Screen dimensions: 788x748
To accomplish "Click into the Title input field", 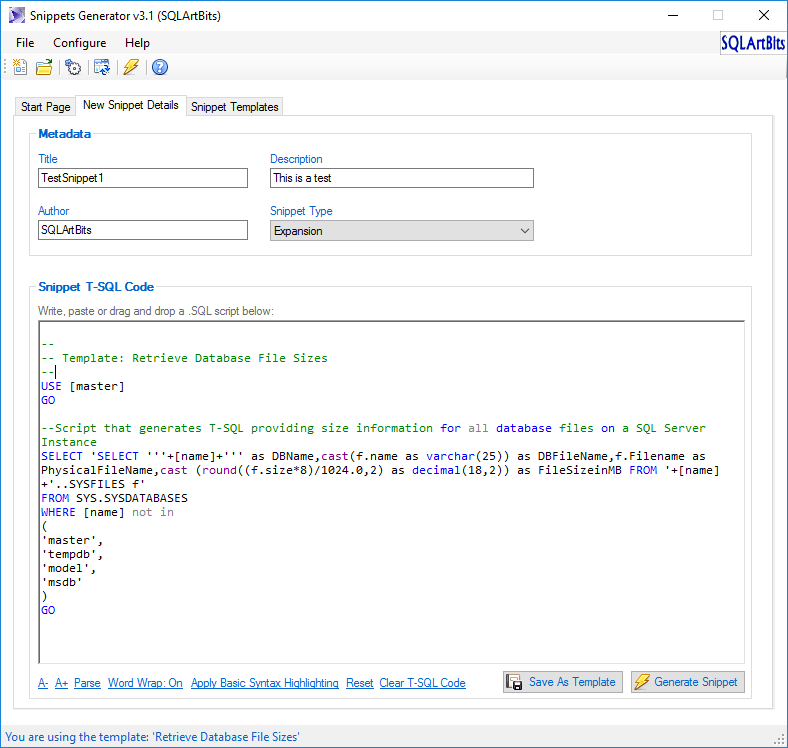I will tap(142, 178).
